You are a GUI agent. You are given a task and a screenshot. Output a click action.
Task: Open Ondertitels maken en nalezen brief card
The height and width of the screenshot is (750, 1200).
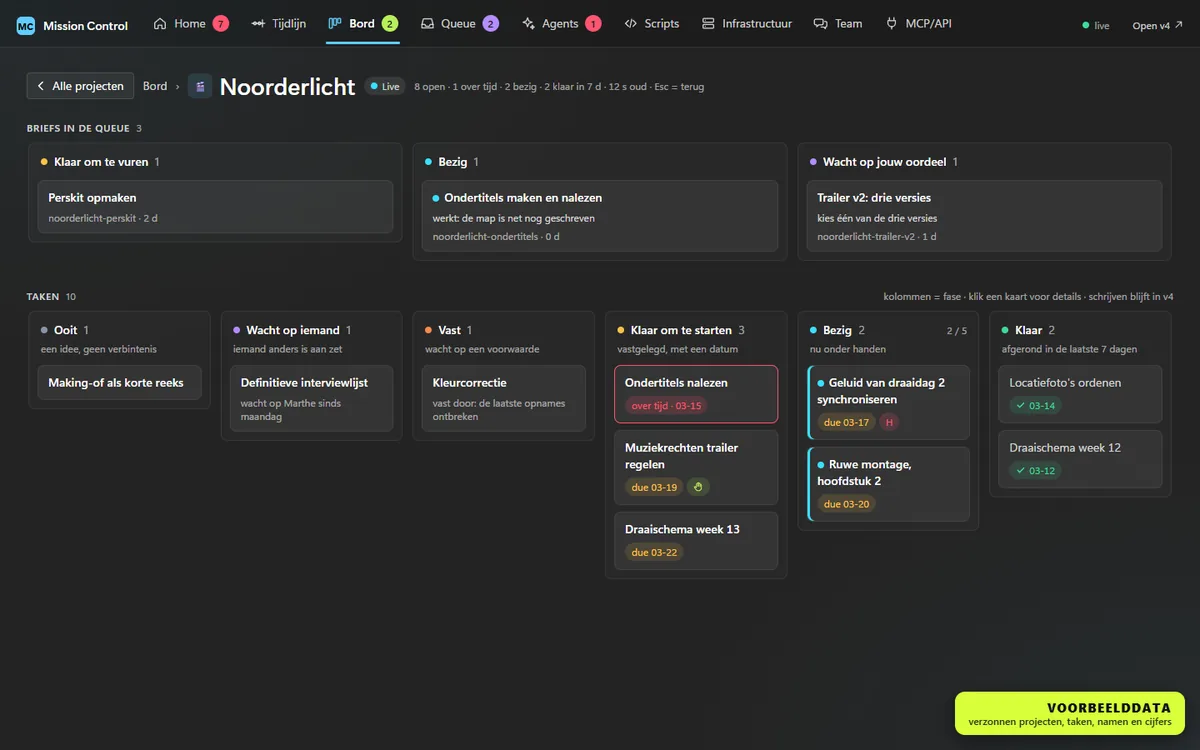tap(600, 216)
